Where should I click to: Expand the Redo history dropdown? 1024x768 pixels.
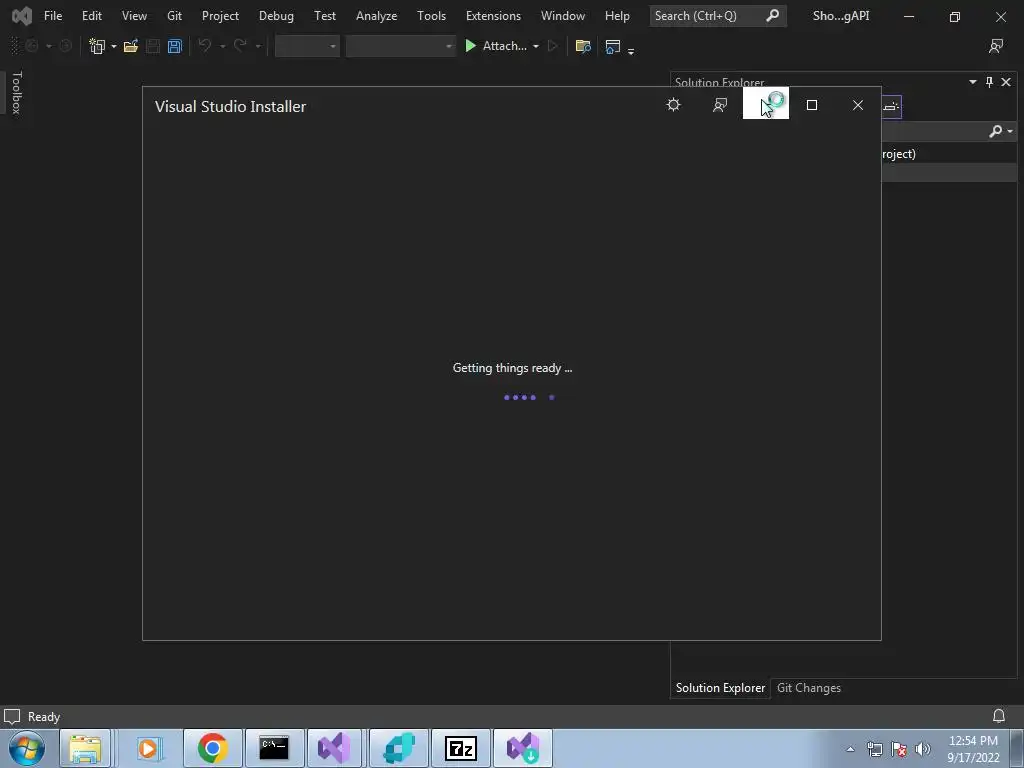click(258, 46)
